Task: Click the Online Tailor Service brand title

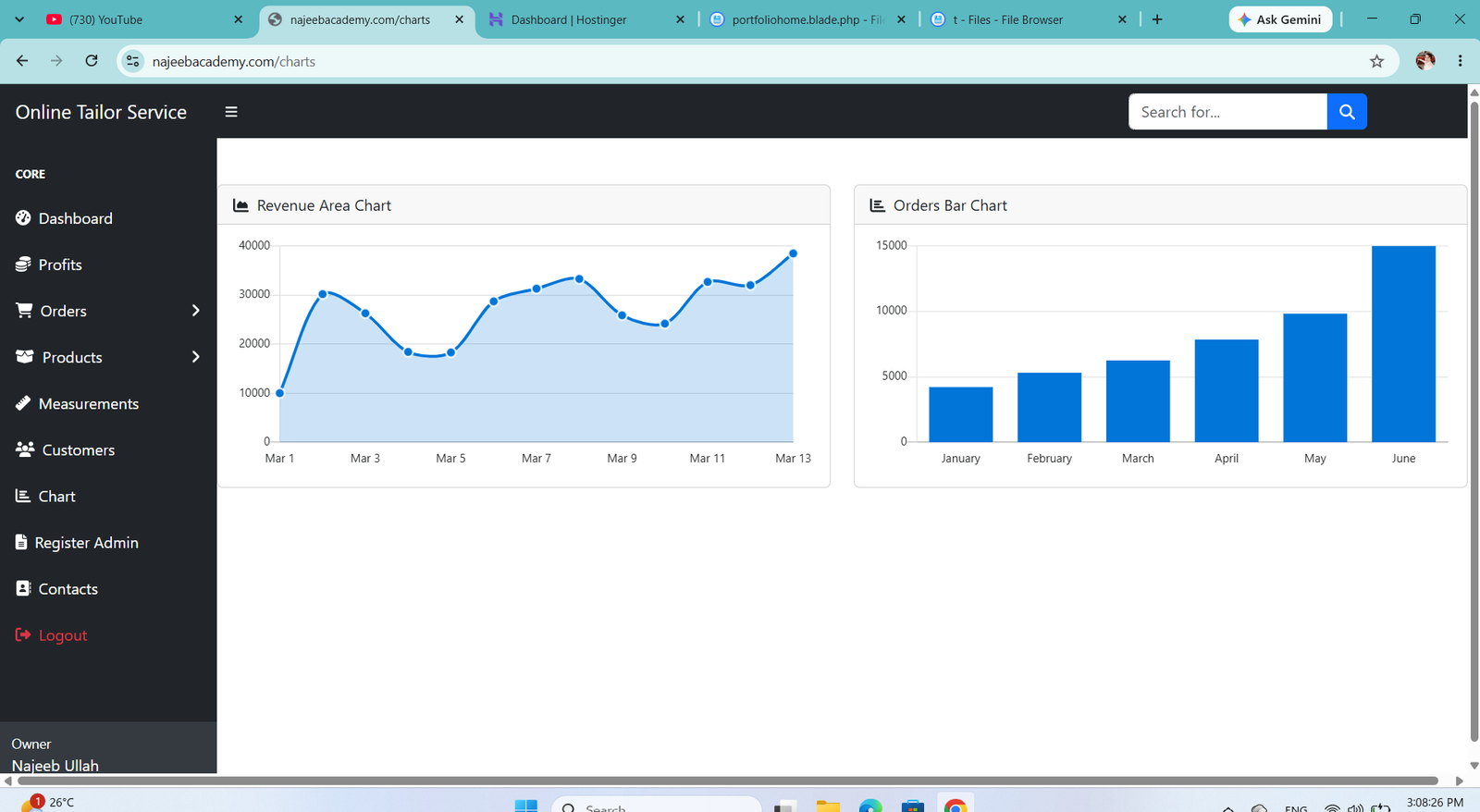Action: (x=101, y=112)
